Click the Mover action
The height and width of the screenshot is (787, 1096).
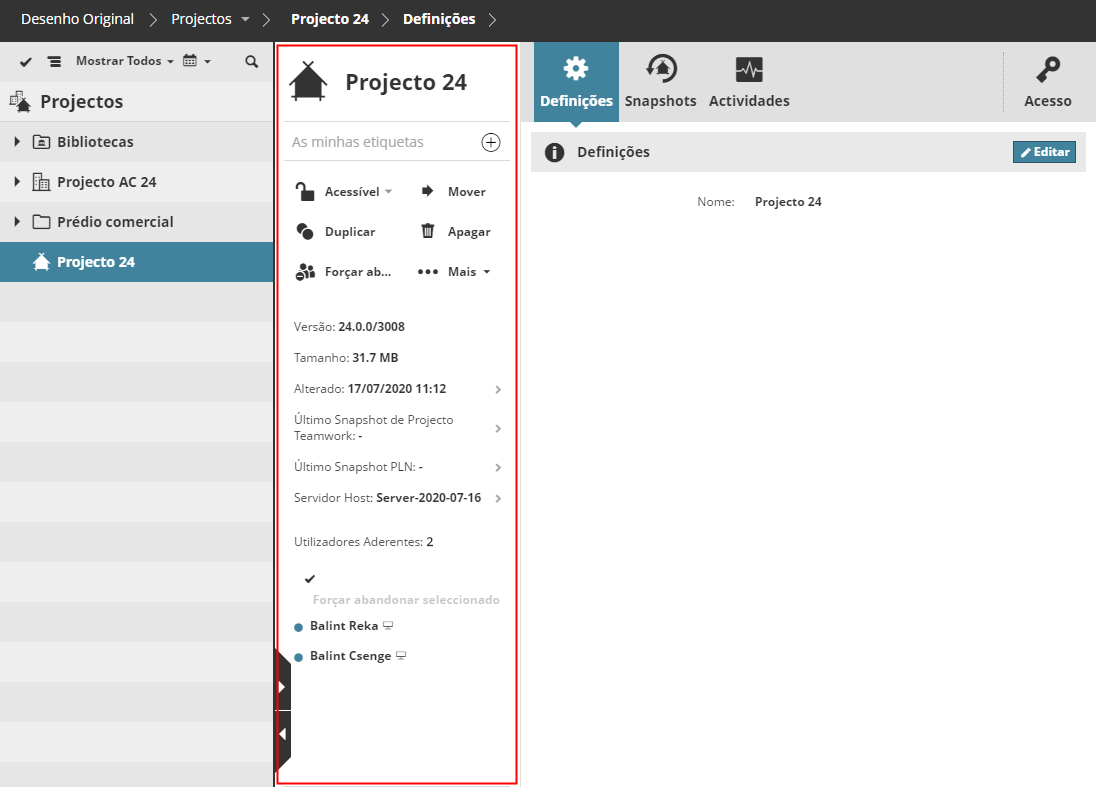(453, 192)
